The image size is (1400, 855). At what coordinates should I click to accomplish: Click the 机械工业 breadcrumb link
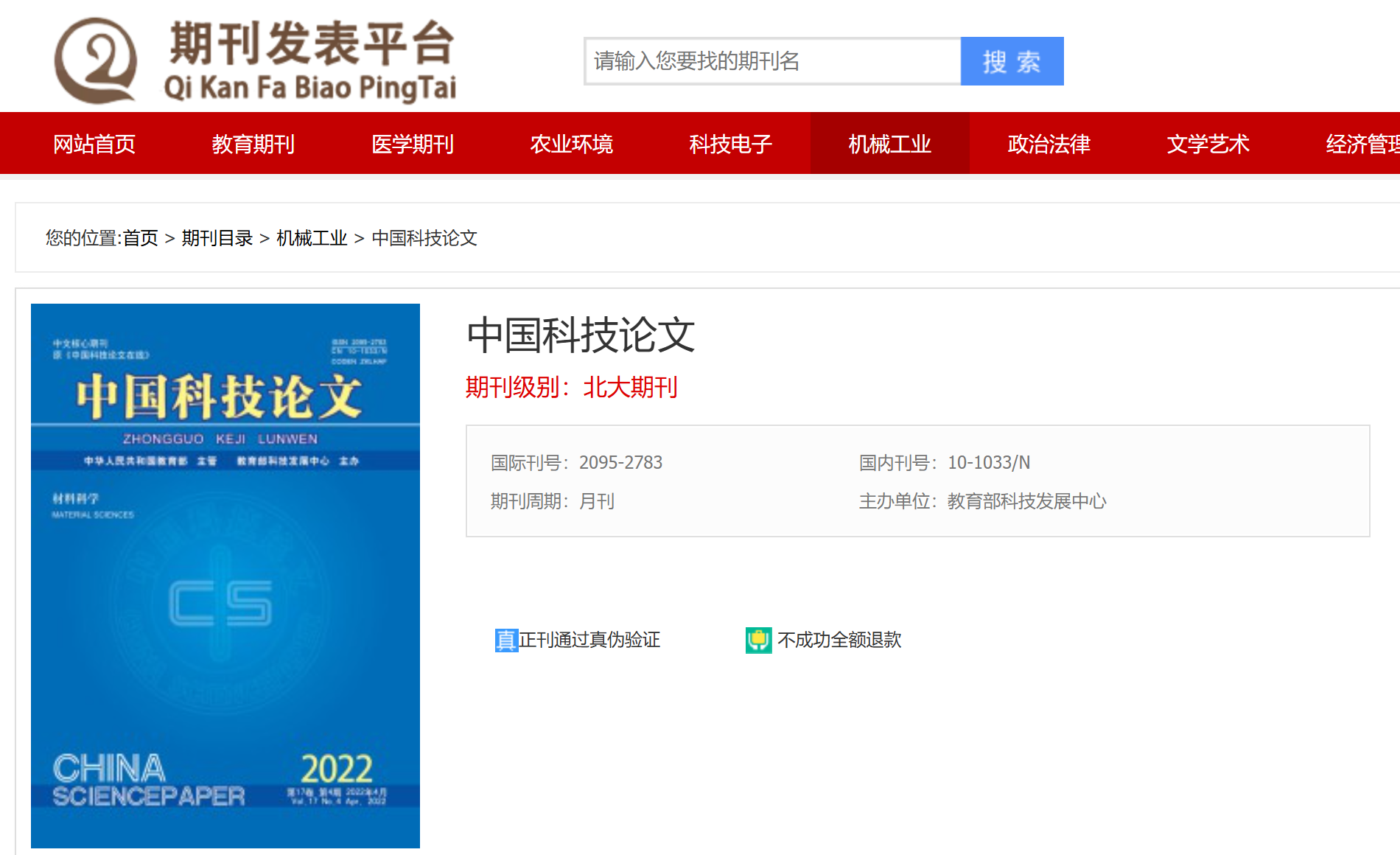[x=311, y=237]
